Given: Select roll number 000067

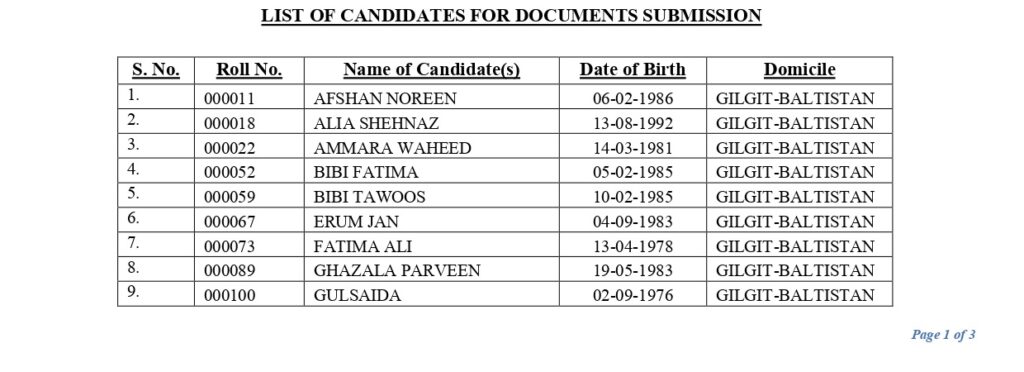Looking at the screenshot, I should pyautogui.click(x=229, y=222).
